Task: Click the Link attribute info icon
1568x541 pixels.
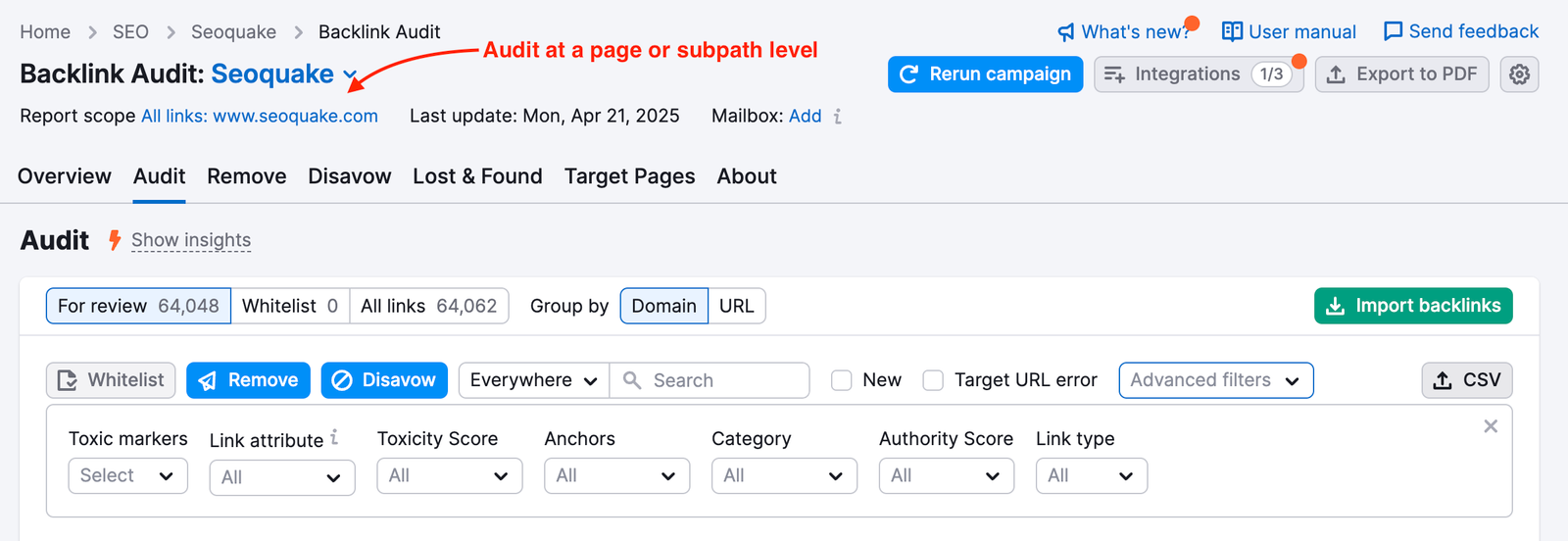Action: (x=334, y=437)
